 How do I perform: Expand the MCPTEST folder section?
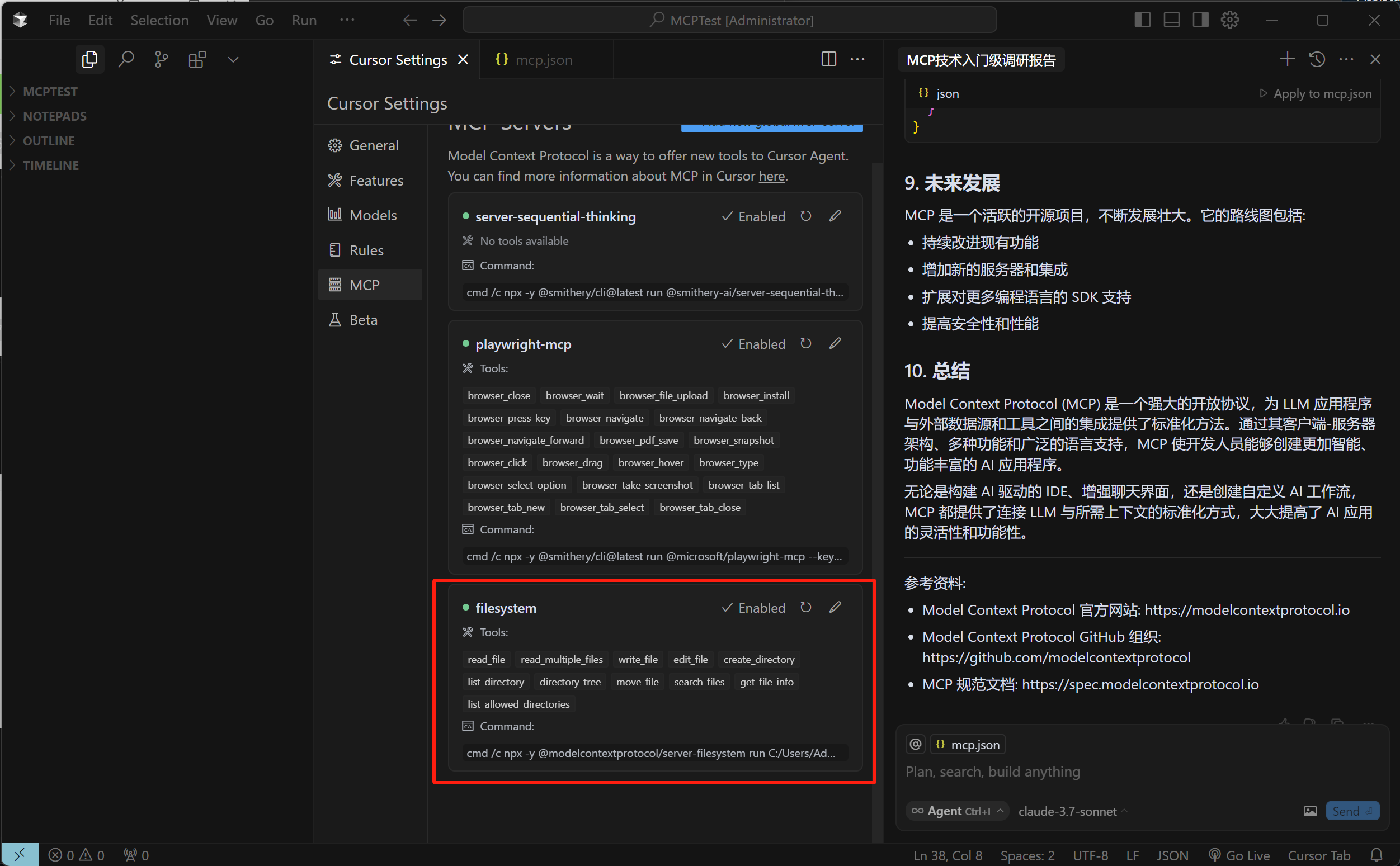pyautogui.click(x=157, y=92)
